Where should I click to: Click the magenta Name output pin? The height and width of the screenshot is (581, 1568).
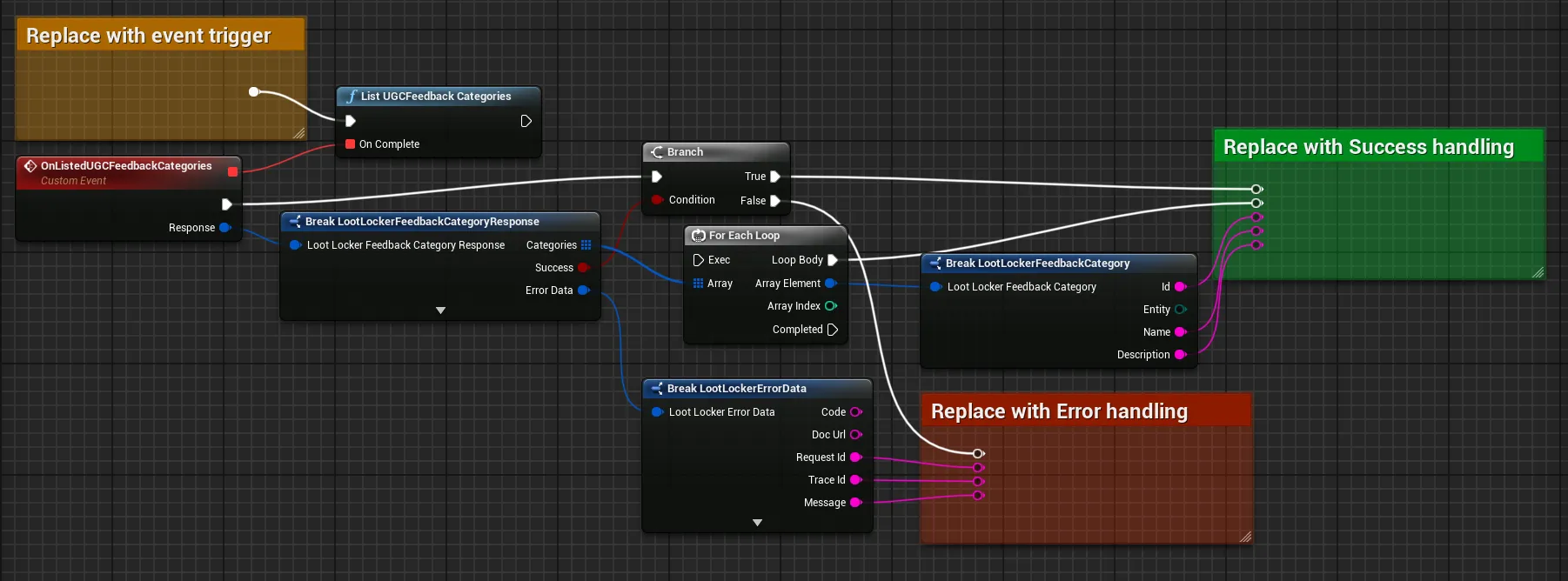tap(1181, 332)
